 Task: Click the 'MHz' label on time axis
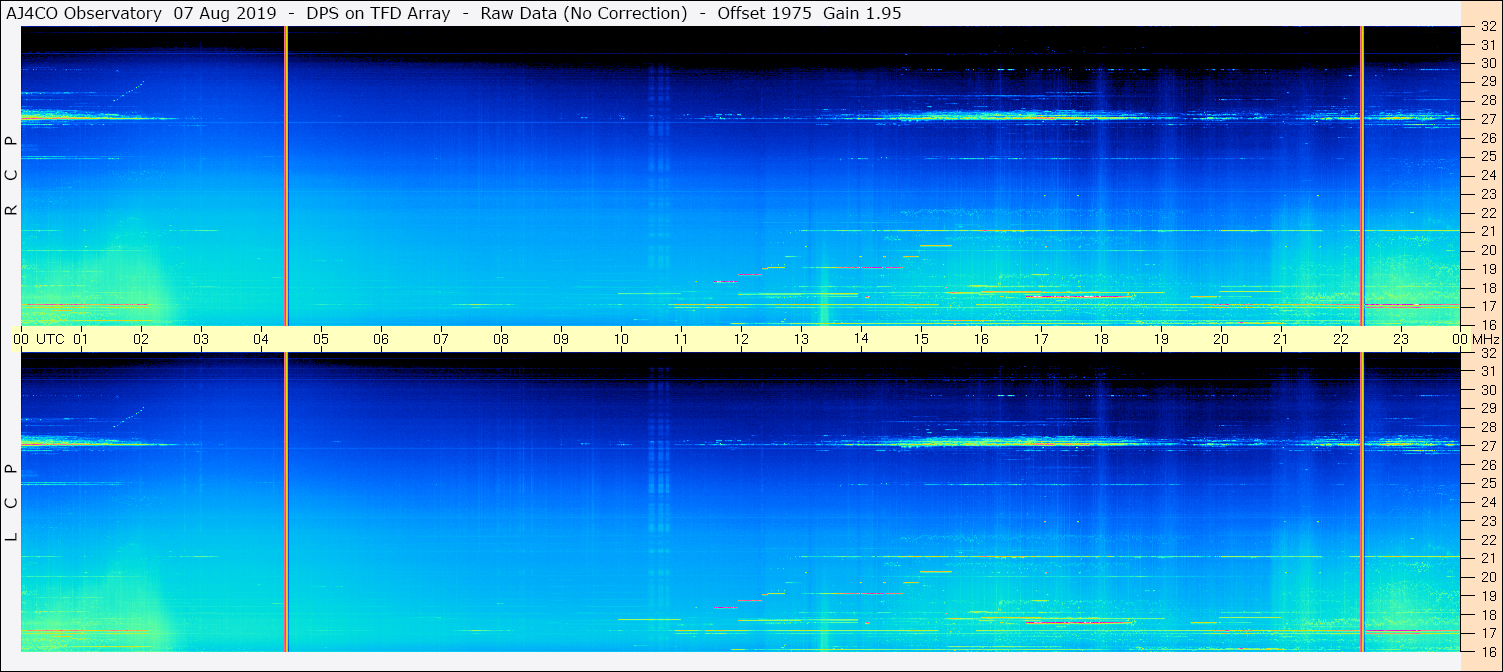[x=1485, y=339]
